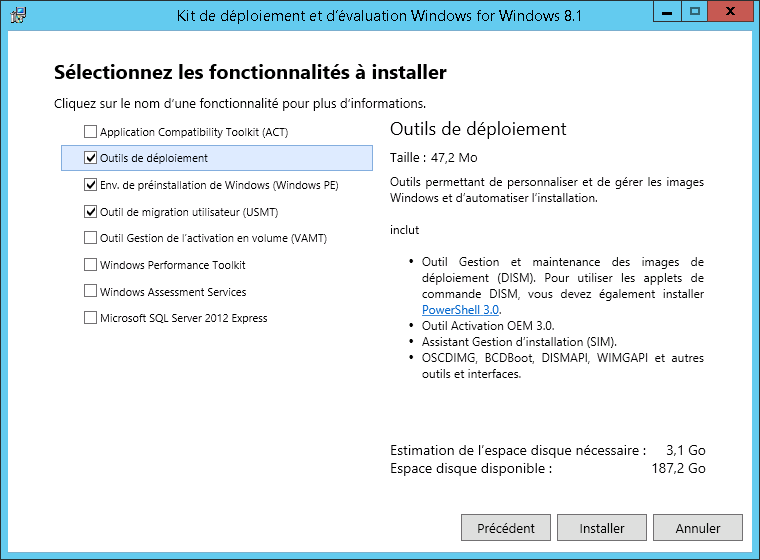
Task: Uncheck the Outils de déploiement checkbox
Action: (91, 158)
